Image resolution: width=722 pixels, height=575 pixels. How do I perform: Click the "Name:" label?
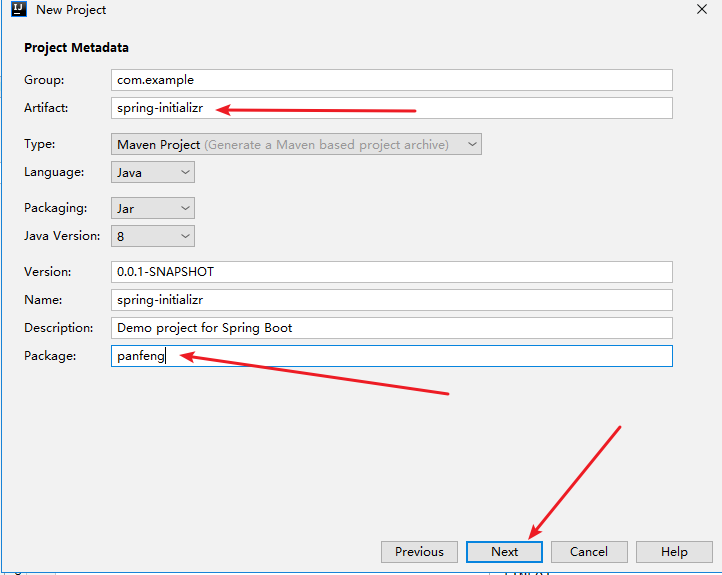pyautogui.click(x=43, y=300)
